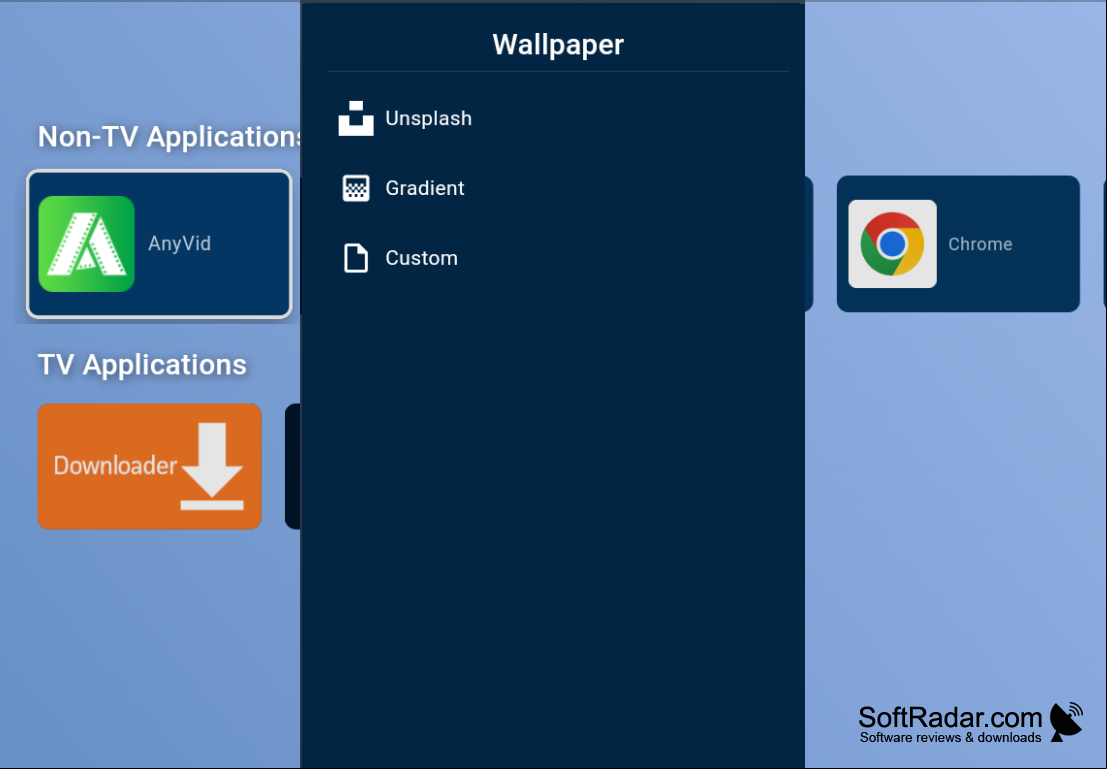Pick the Custom wallpaper option
This screenshot has width=1107, height=769.
pos(558,258)
